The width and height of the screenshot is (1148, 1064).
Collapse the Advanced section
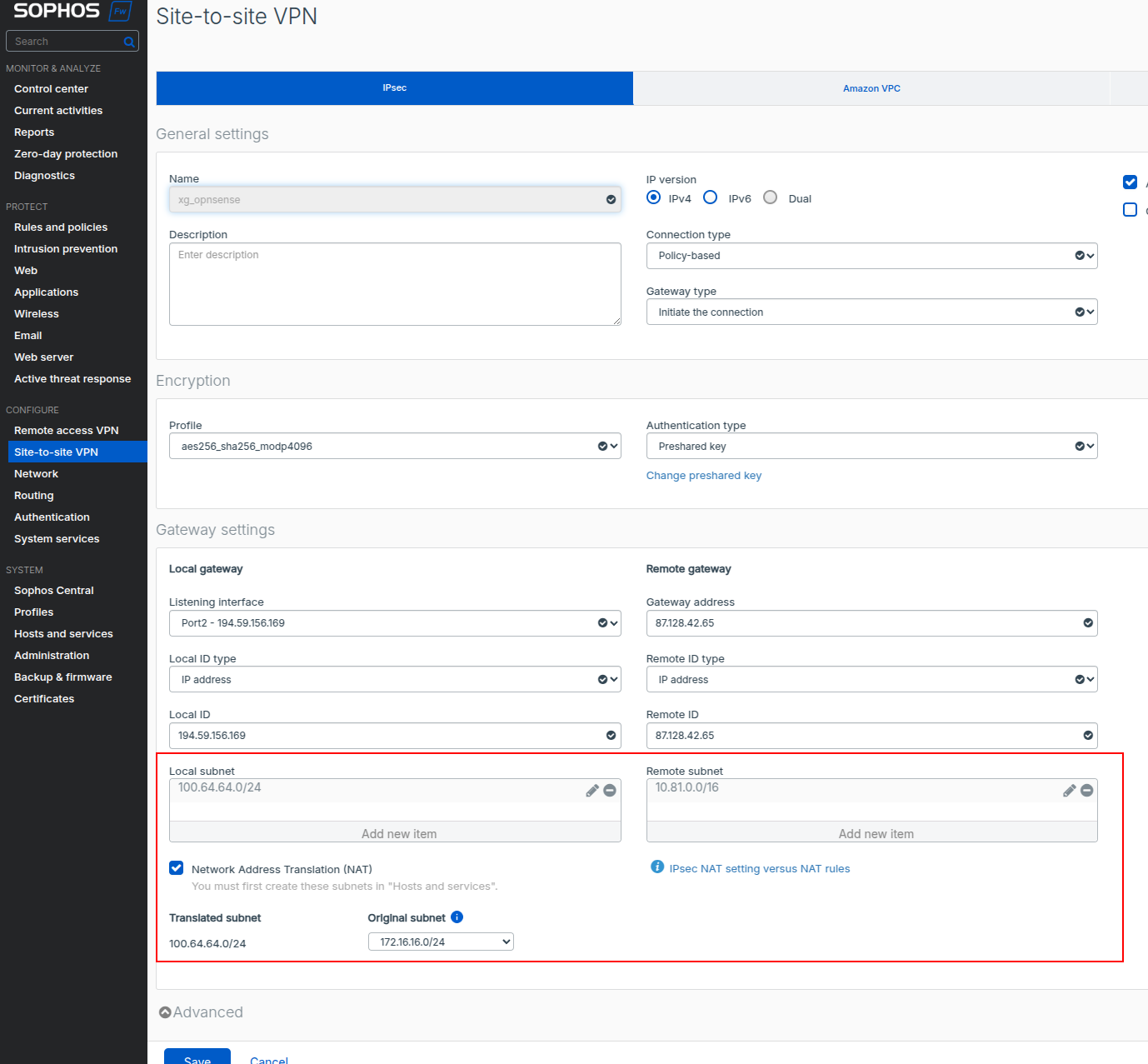(x=202, y=1012)
